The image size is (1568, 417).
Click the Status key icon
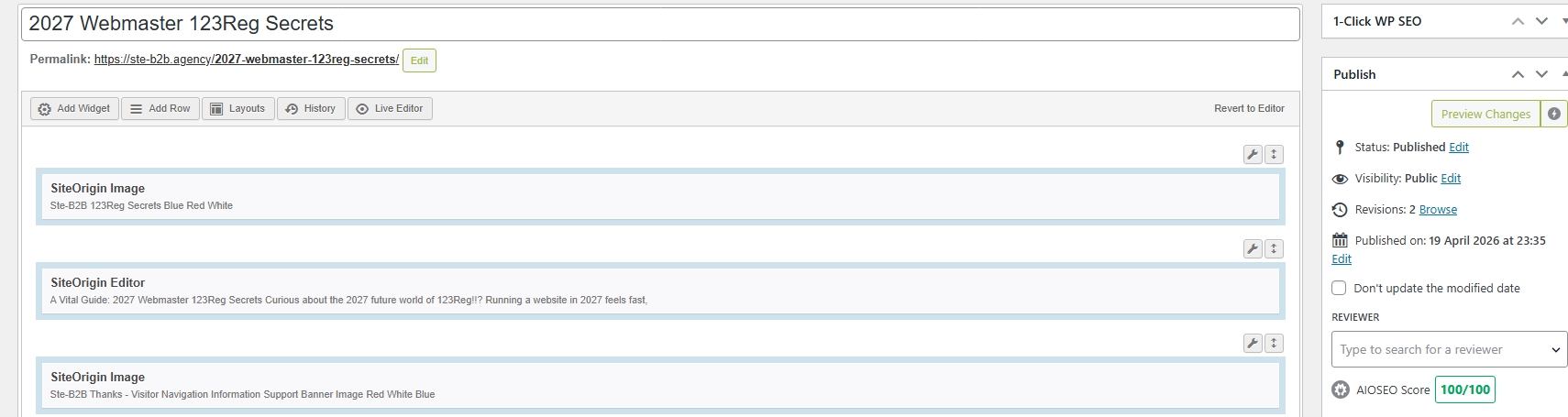coord(1340,147)
